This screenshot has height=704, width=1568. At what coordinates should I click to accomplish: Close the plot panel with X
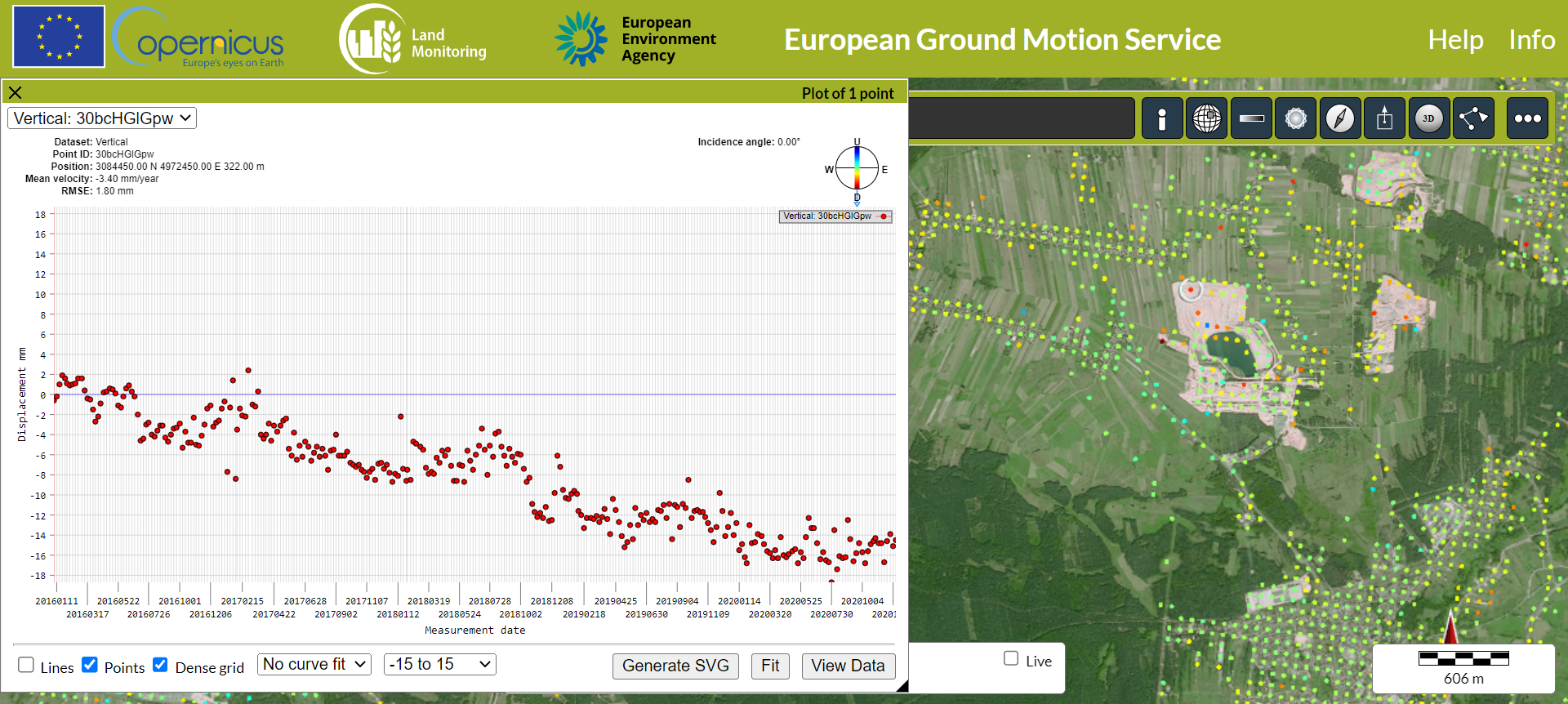[15, 92]
